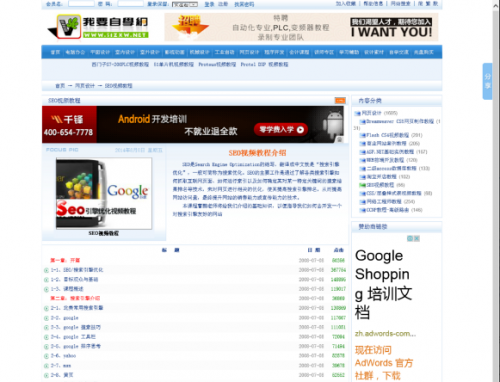The width and height of the screenshot is (500, 382).
Task: Click the page vertical scrollbar up arrow
Action: (496, 5)
